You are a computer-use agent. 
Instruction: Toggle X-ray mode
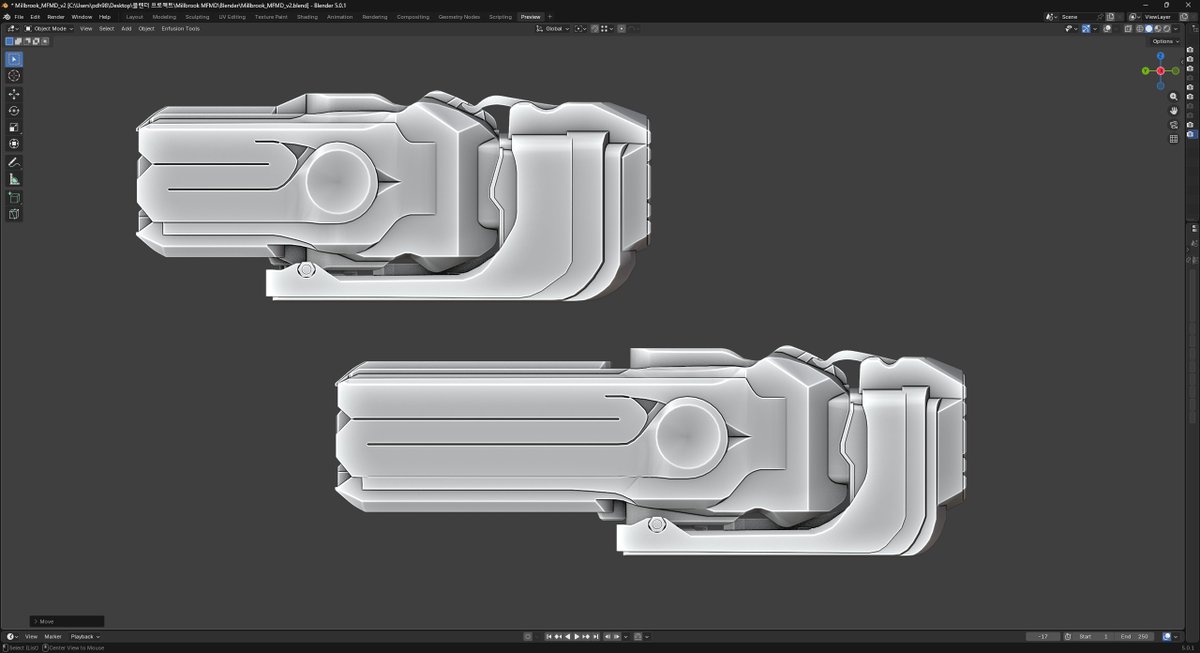pos(1128,29)
